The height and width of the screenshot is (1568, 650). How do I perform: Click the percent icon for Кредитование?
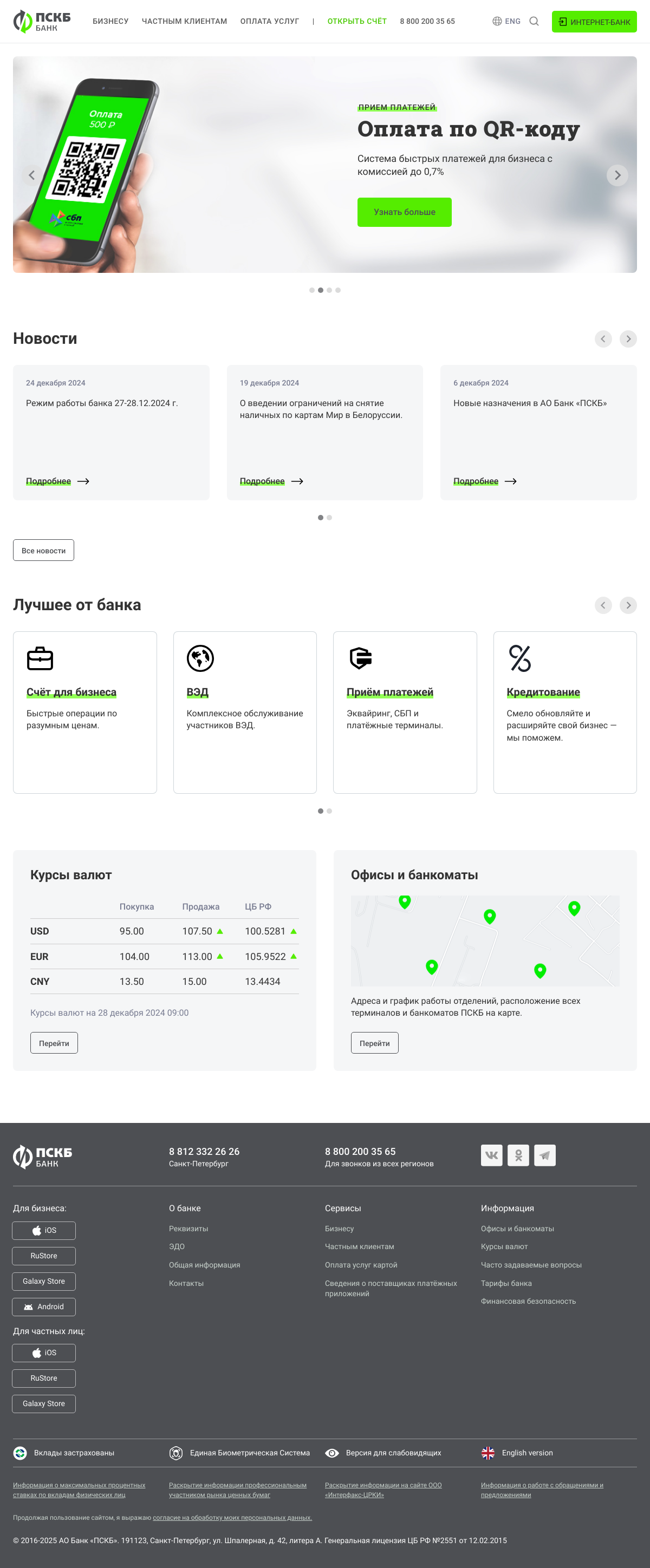[x=519, y=658]
